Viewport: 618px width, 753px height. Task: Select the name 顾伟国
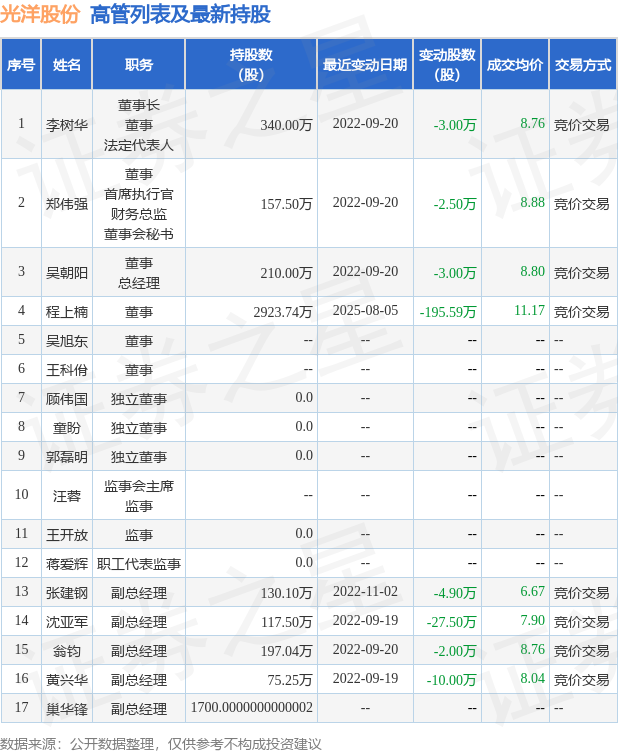coord(67,399)
